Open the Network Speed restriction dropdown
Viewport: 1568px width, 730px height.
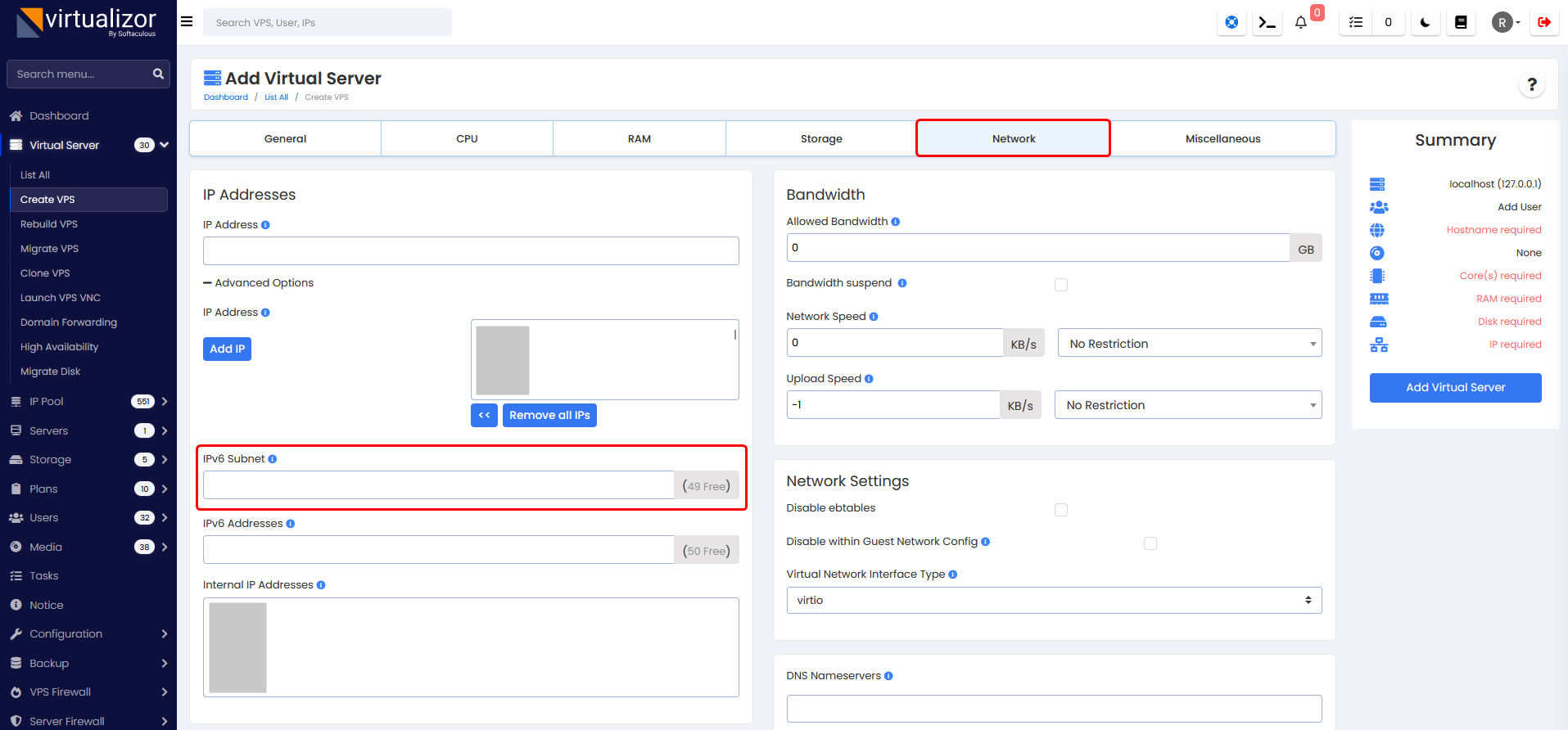[1189, 344]
